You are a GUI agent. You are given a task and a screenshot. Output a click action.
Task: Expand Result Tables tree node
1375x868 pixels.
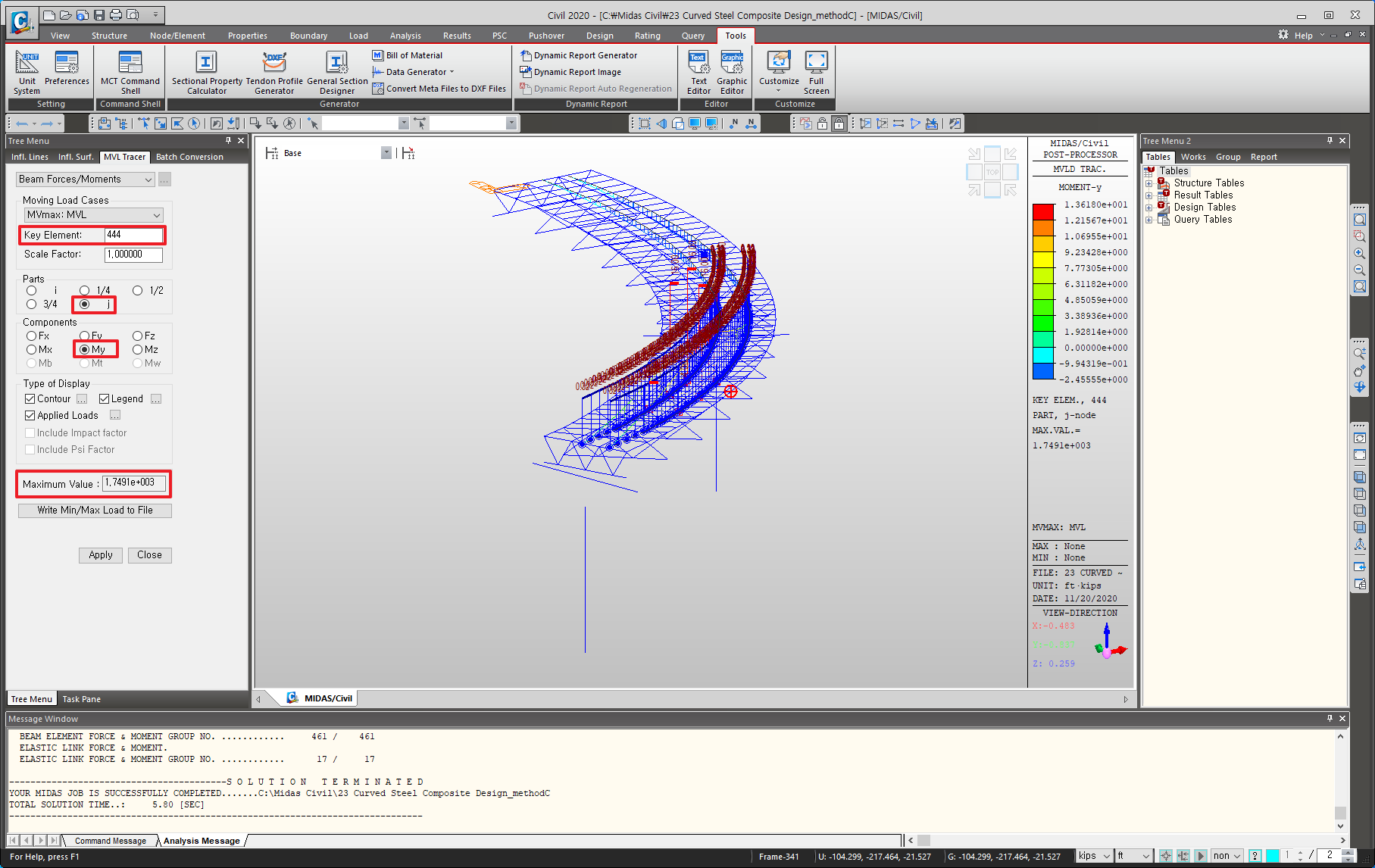tap(1148, 195)
